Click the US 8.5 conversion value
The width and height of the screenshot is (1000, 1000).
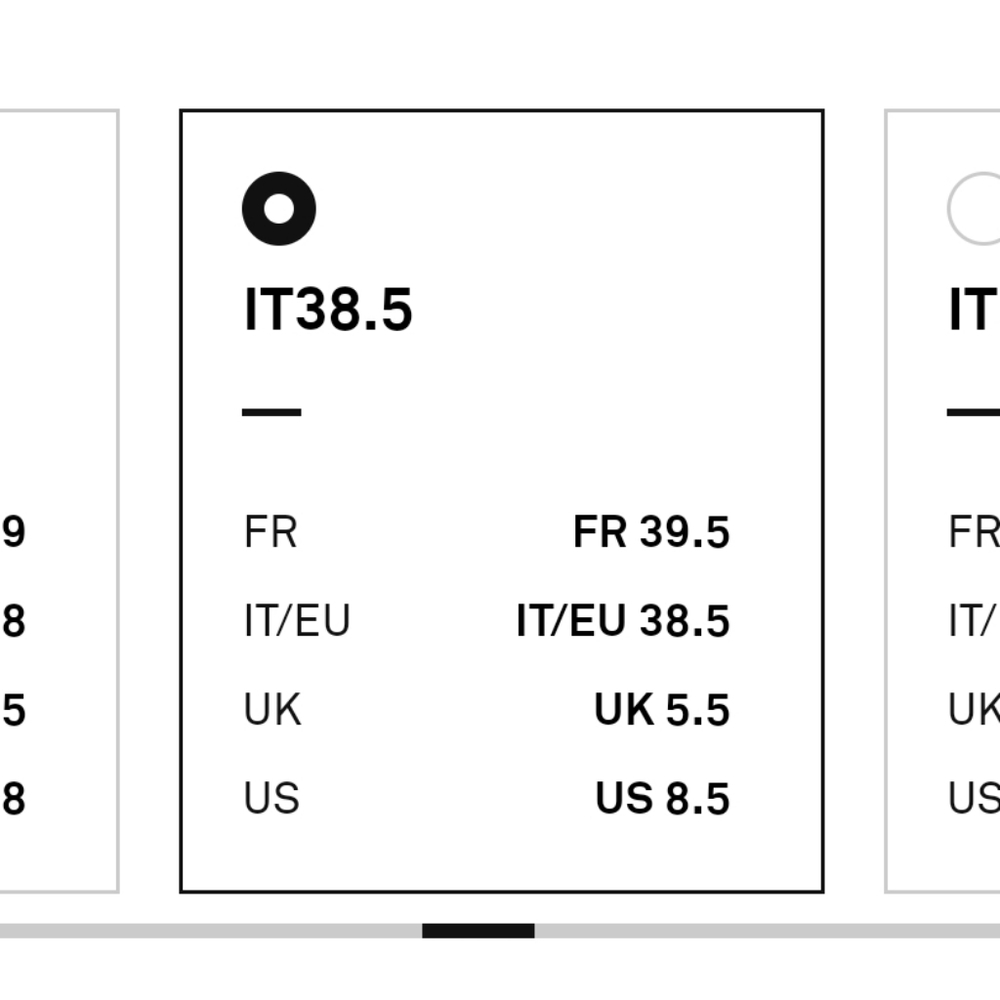(662, 799)
